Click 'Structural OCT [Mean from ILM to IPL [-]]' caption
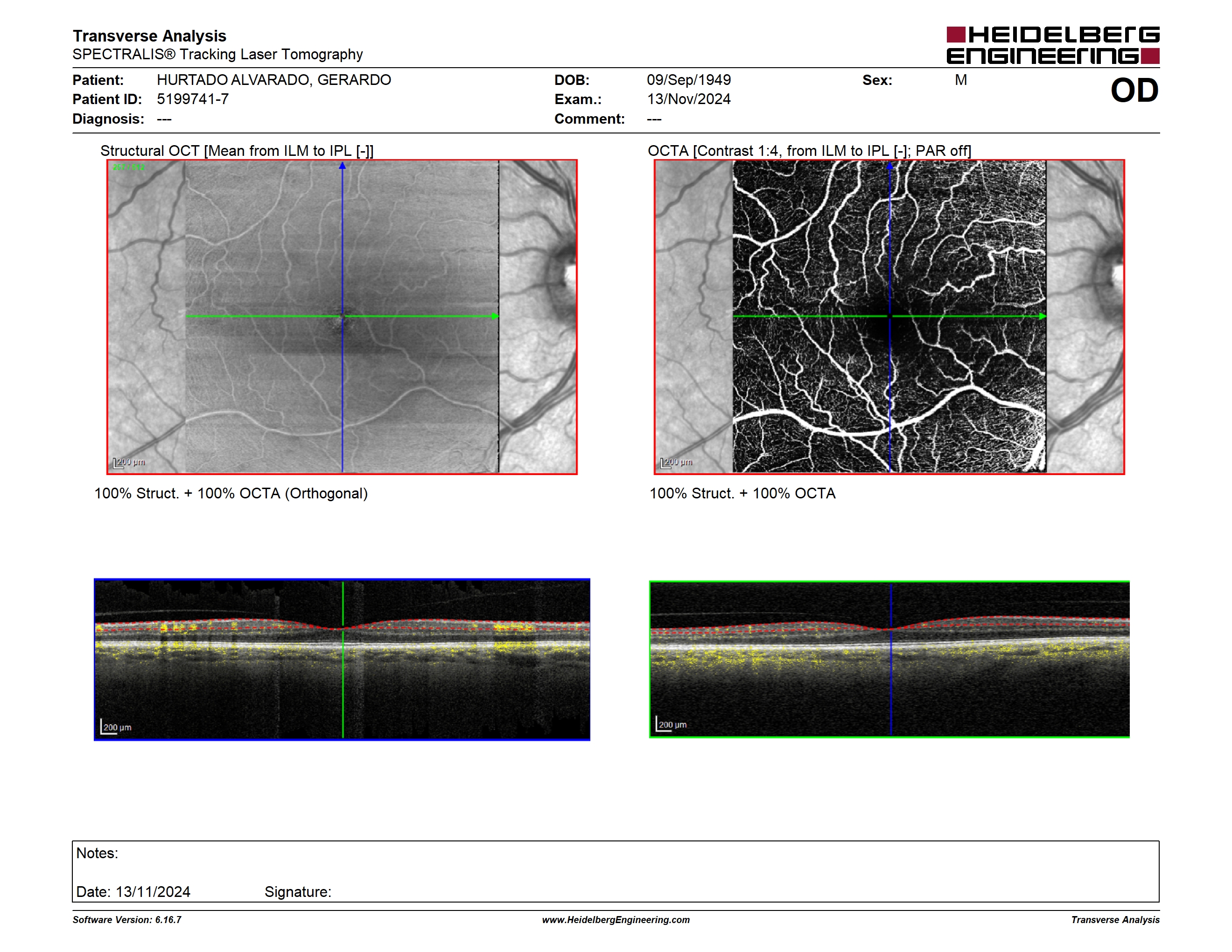 click(x=237, y=151)
